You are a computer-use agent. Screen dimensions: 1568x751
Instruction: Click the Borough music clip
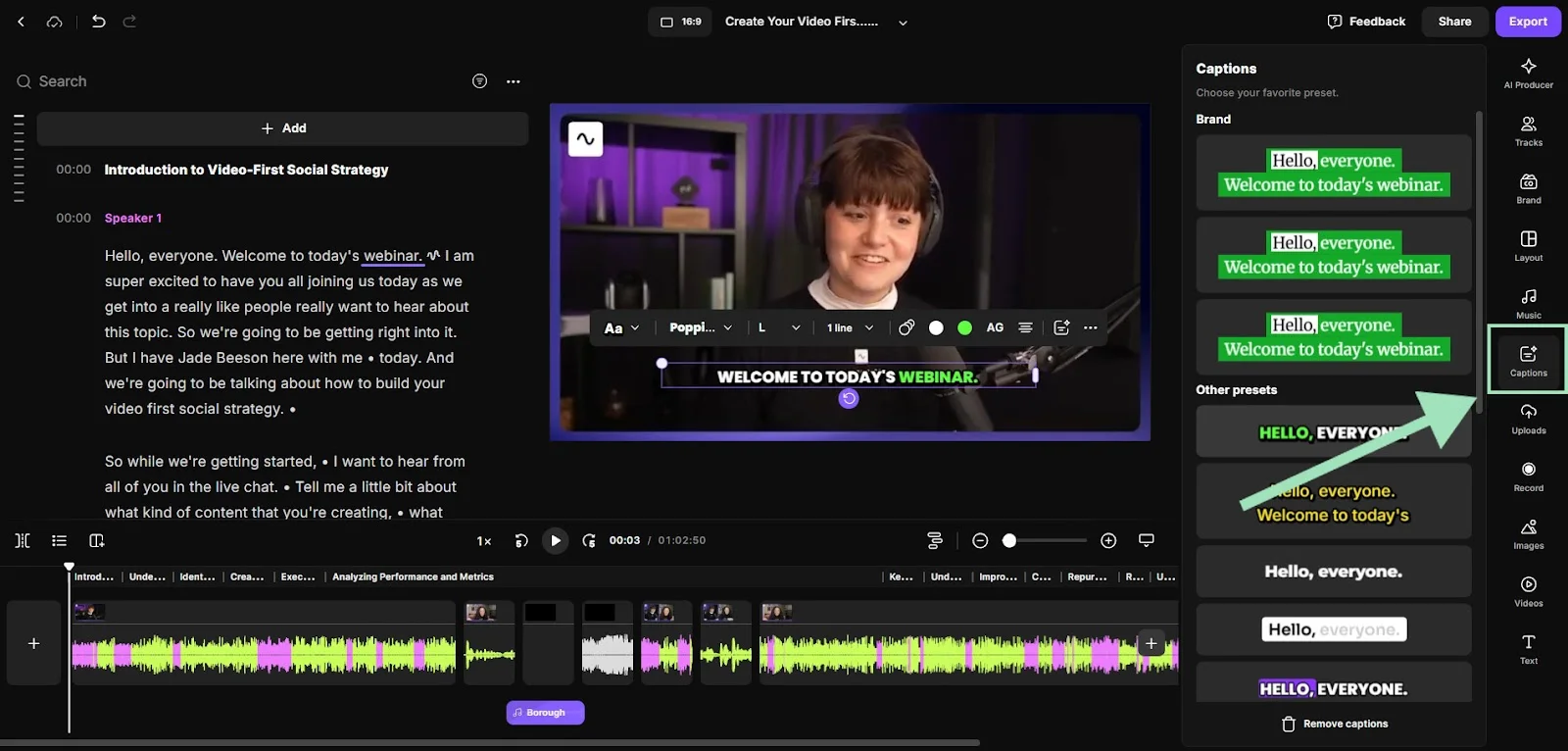(545, 713)
